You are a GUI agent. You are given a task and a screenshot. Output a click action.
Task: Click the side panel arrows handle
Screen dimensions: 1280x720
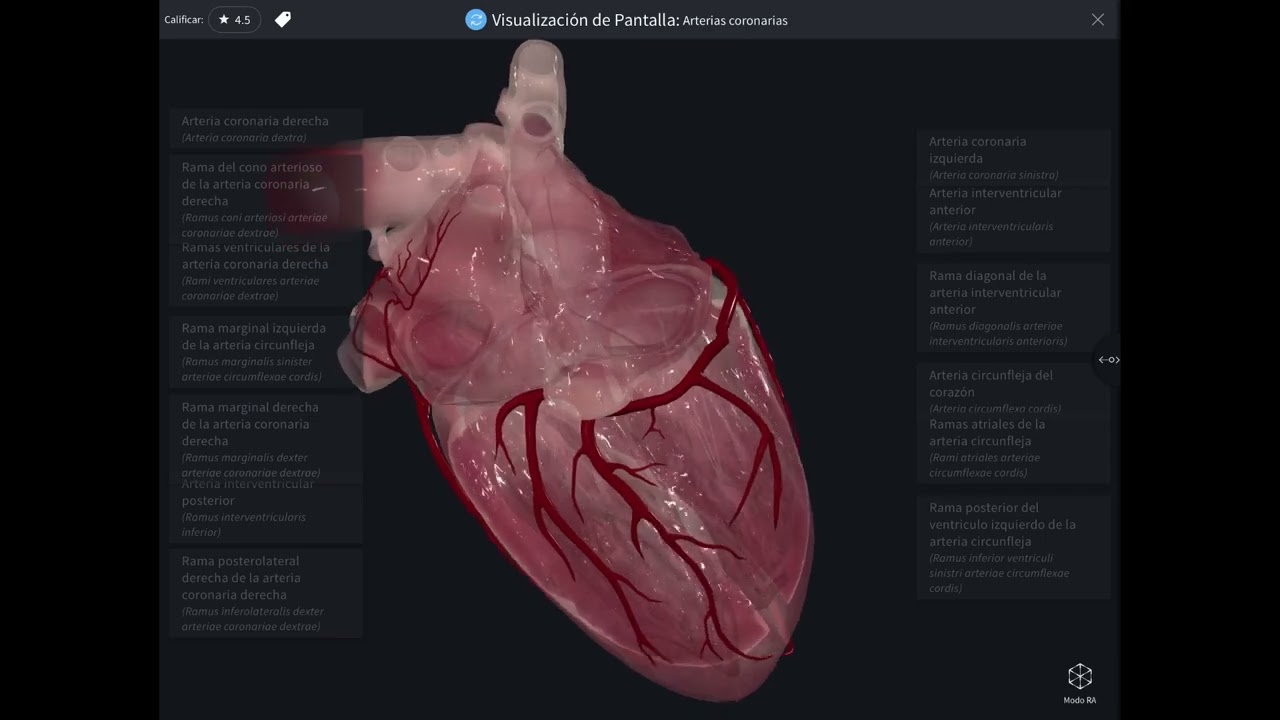point(1108,360)
